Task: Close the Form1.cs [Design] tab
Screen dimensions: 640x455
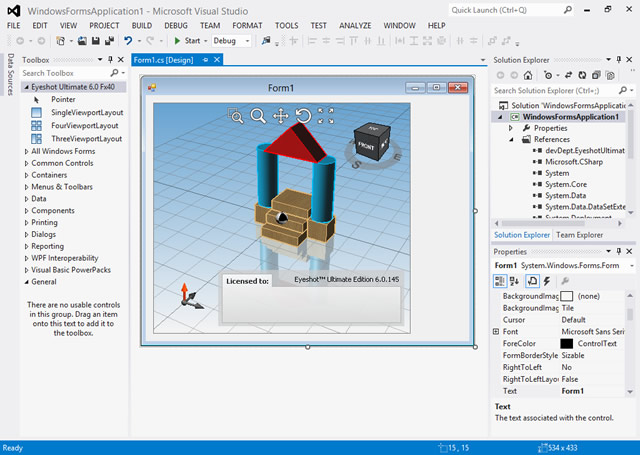Action: [217, 60]
